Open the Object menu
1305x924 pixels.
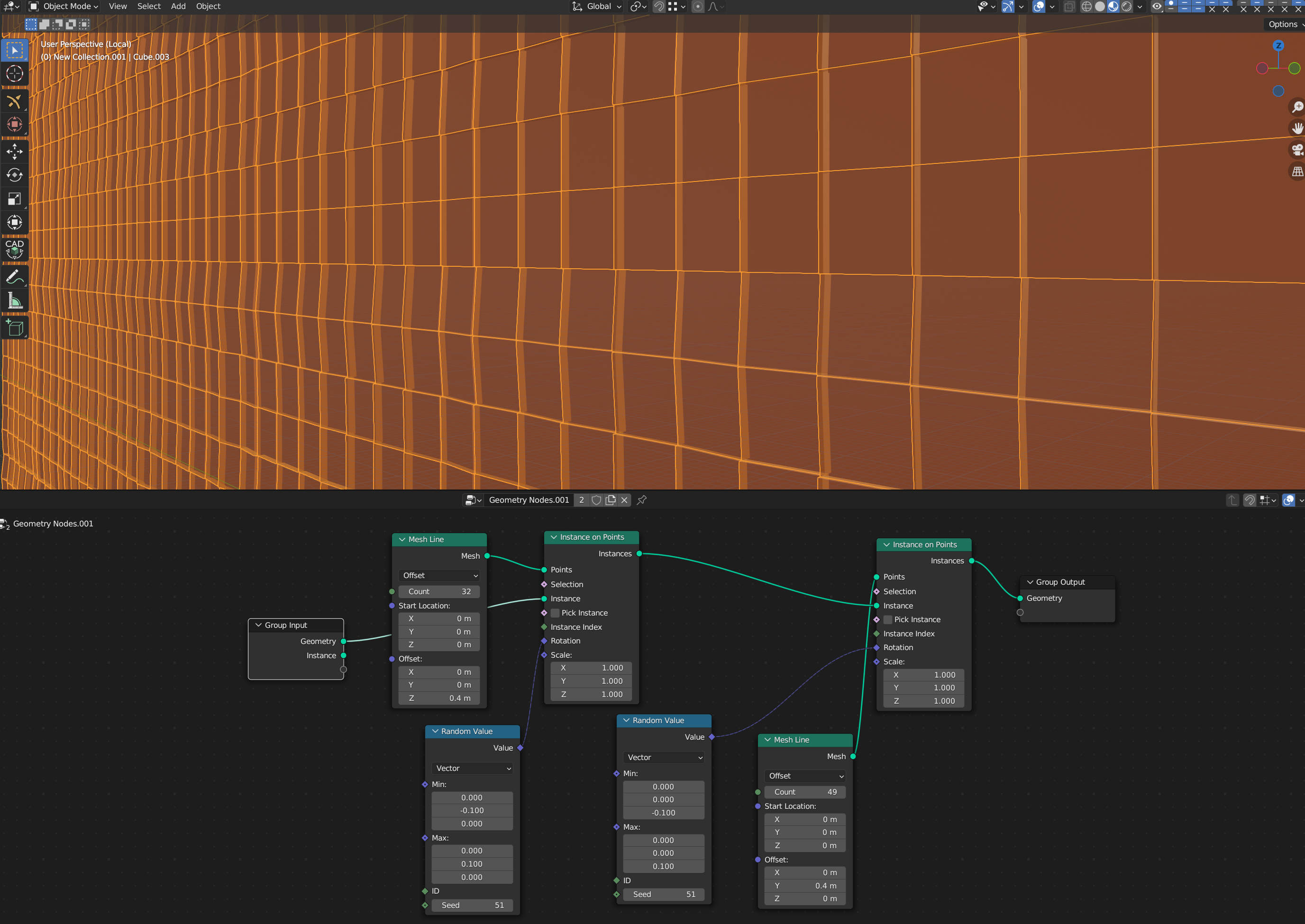(x=208, y=6)
